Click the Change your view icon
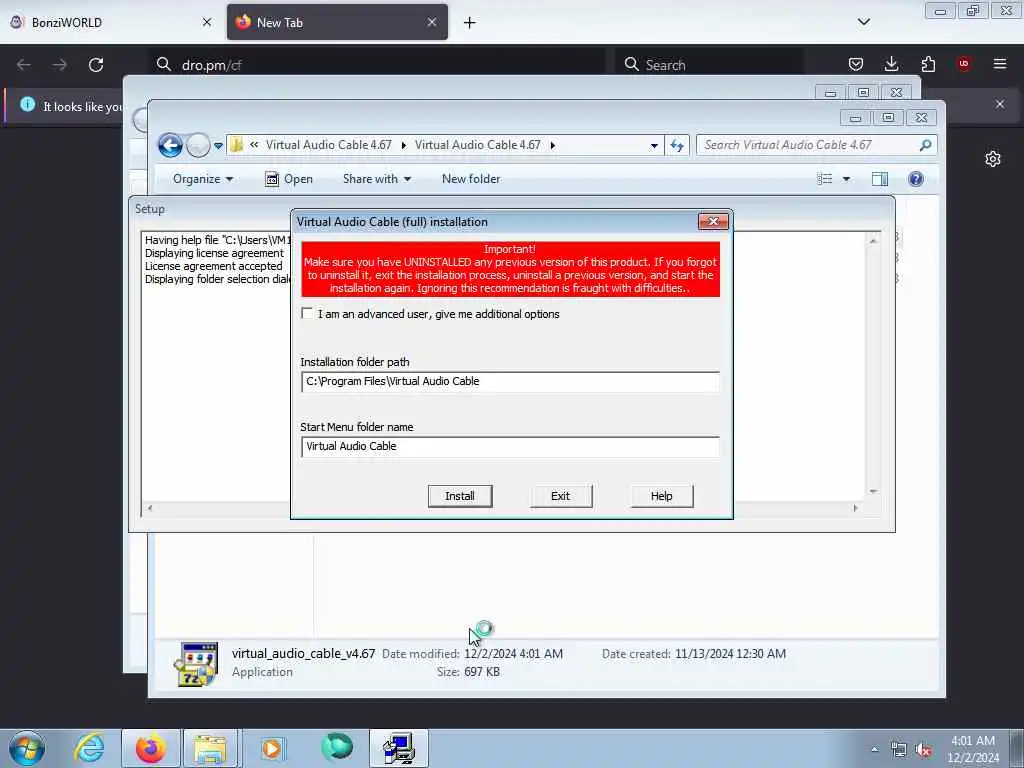Image resolution: width=1024 pixels, height=768 pixels. click(825, 179)
